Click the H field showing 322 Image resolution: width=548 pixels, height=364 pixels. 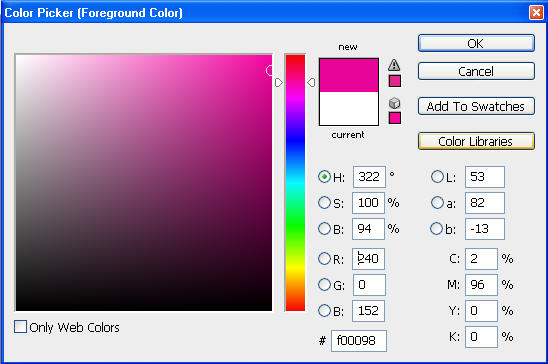tap(369, 177)
